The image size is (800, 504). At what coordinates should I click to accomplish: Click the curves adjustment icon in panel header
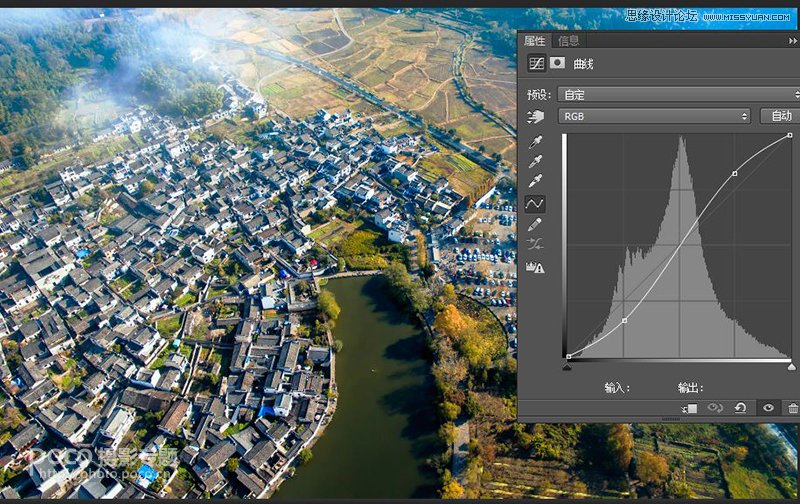tap(536, 63)
